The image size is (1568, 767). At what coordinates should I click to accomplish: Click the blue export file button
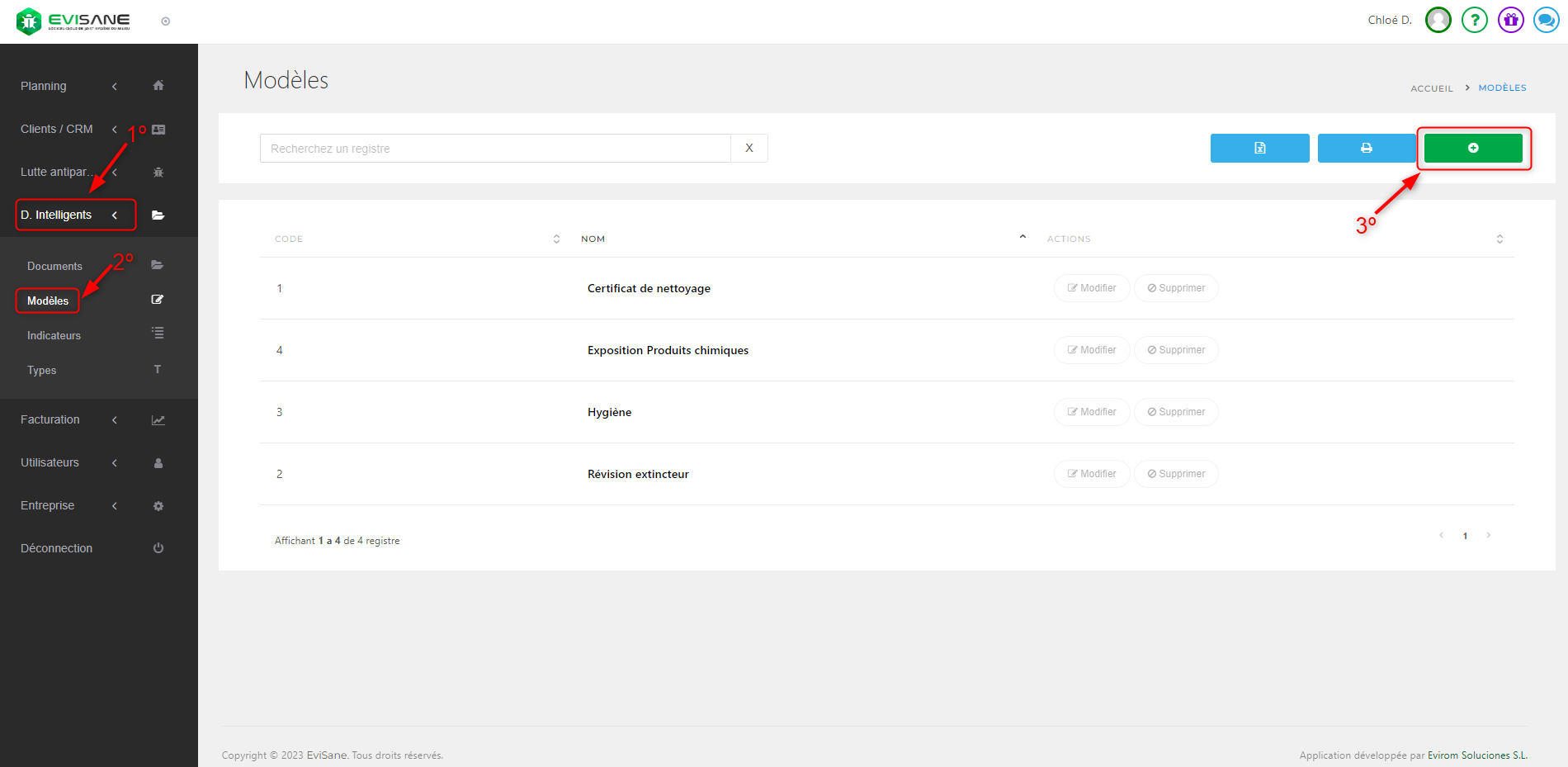pos(1259,148)
